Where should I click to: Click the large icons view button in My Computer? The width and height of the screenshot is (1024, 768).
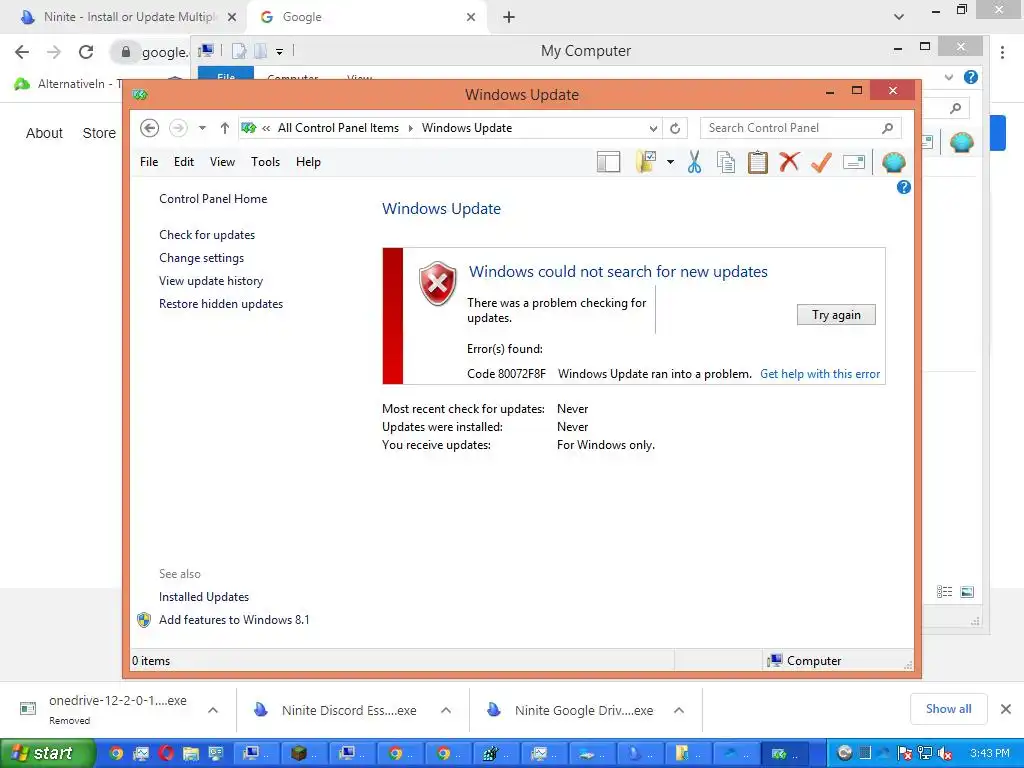pos(967,592)
